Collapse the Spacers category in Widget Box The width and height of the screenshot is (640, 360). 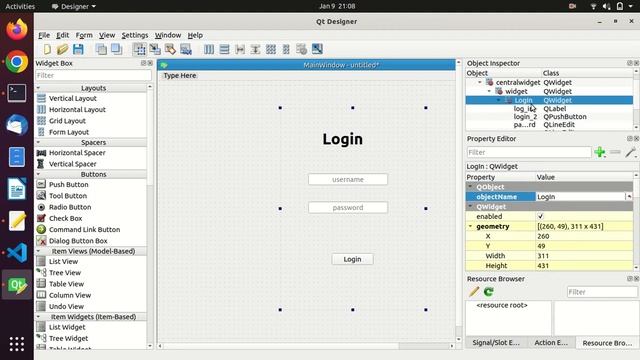pos(38,142)
